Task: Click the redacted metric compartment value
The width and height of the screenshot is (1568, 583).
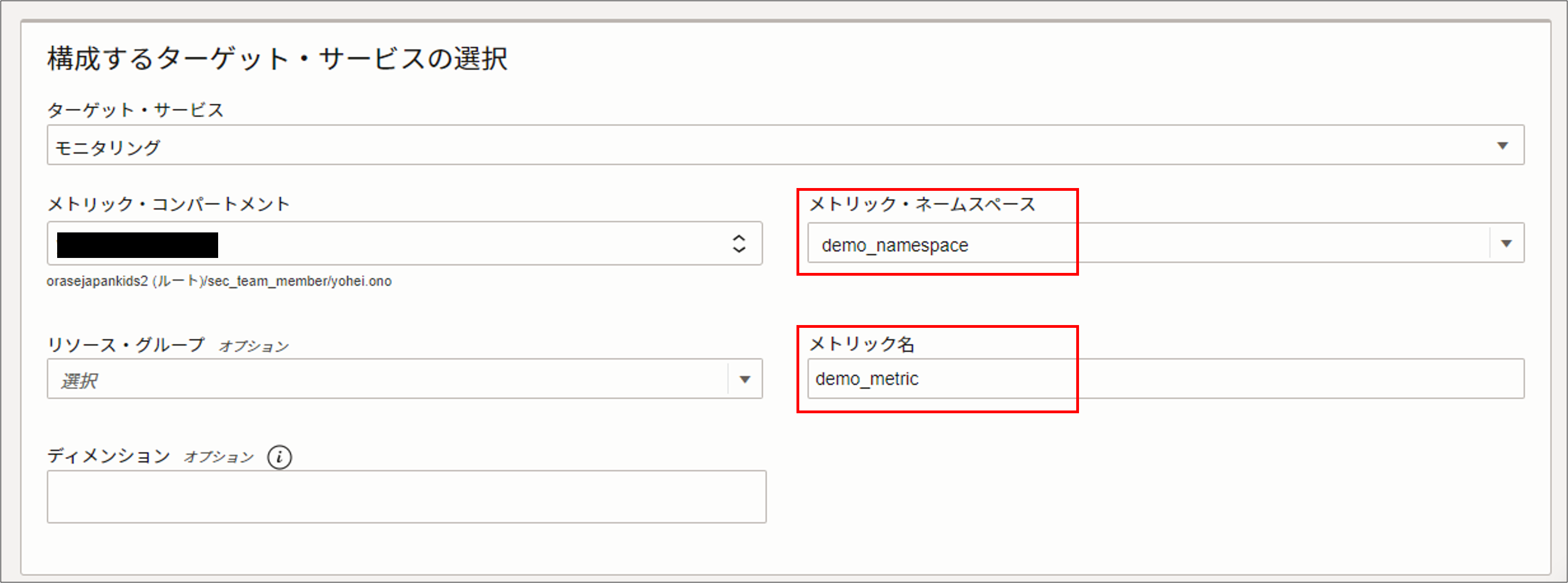Action: [138, 245]
